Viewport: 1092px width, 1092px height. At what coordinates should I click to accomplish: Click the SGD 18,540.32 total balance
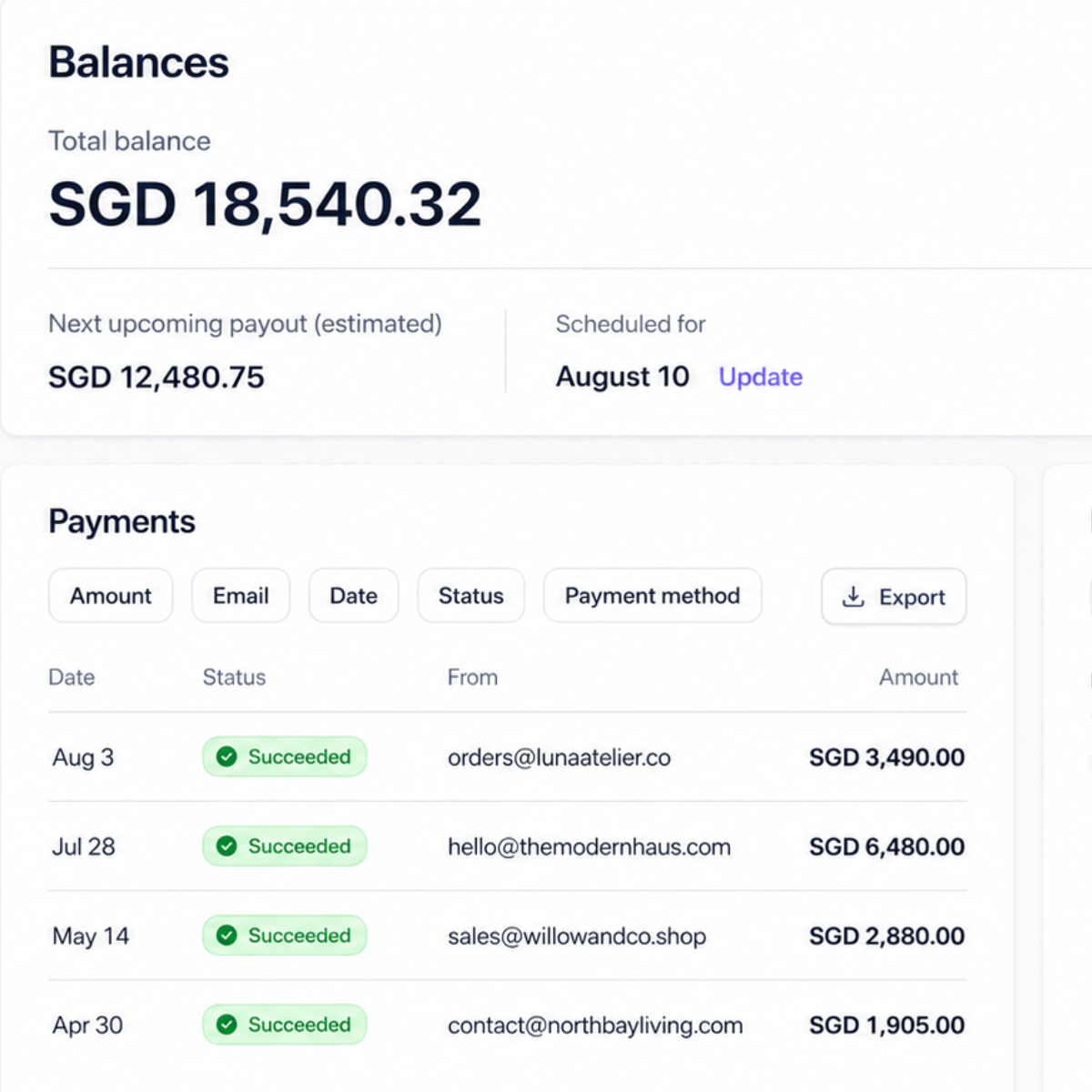pyautogui.click(x=265, y=204)
